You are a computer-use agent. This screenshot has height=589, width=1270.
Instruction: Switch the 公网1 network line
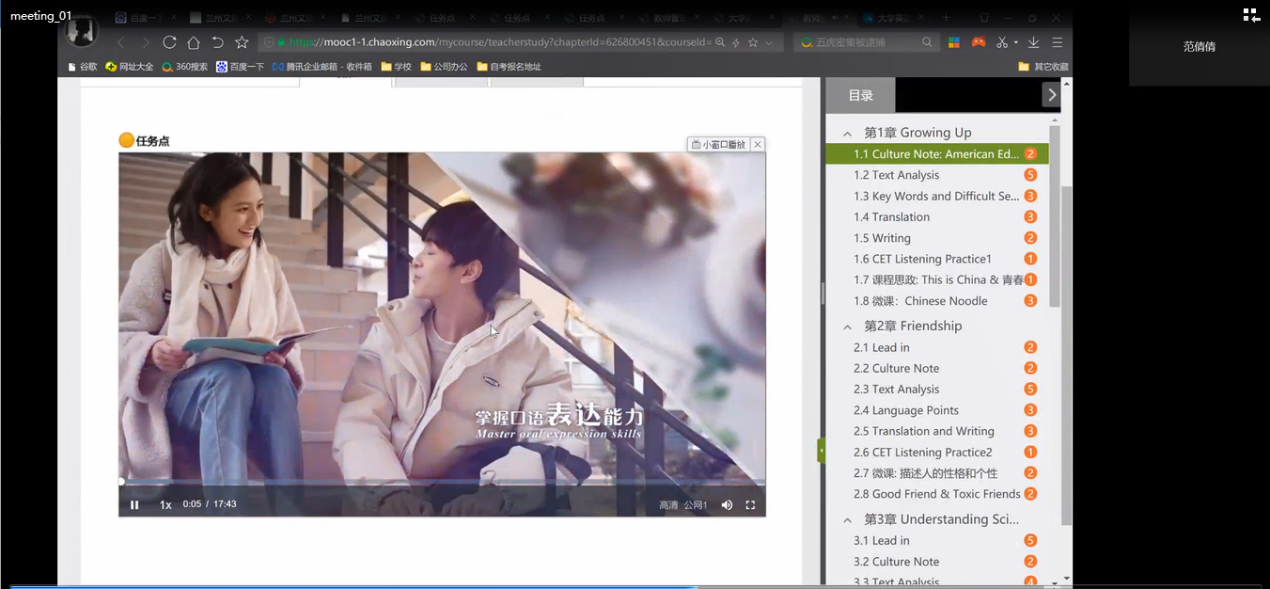(695, 505)
